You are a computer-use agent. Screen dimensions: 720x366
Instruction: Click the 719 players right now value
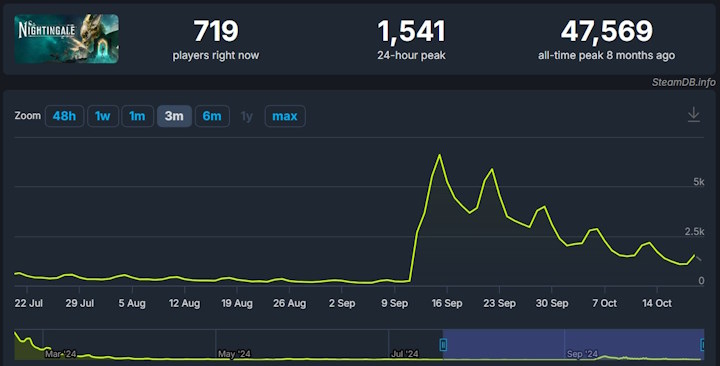tap(216, 31)
